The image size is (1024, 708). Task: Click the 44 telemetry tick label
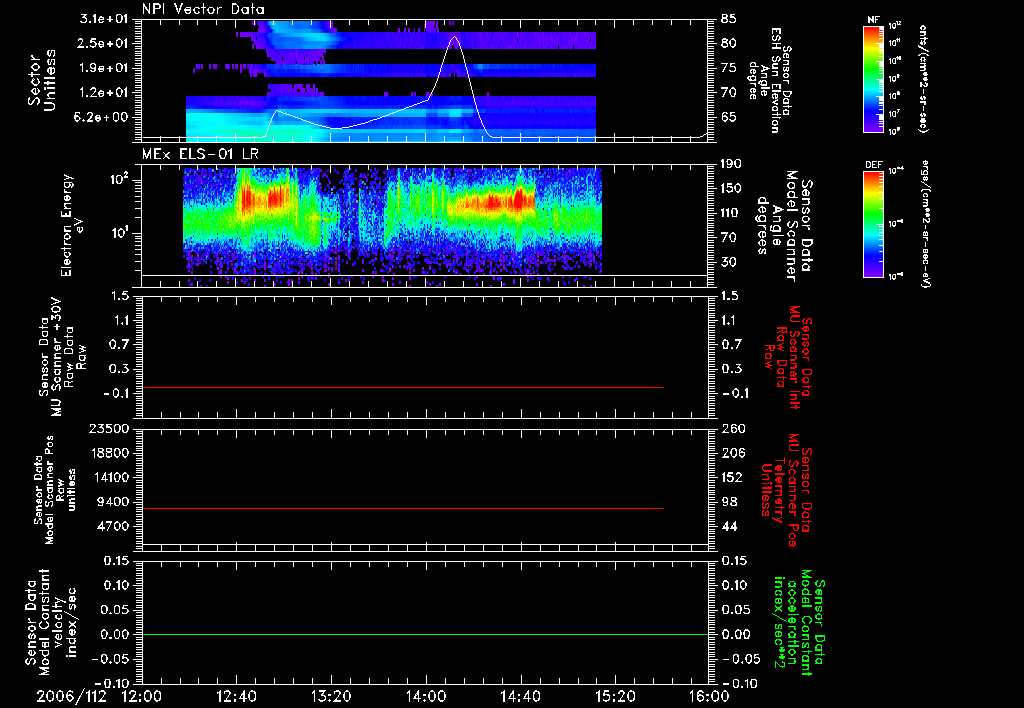coord(729,526)
